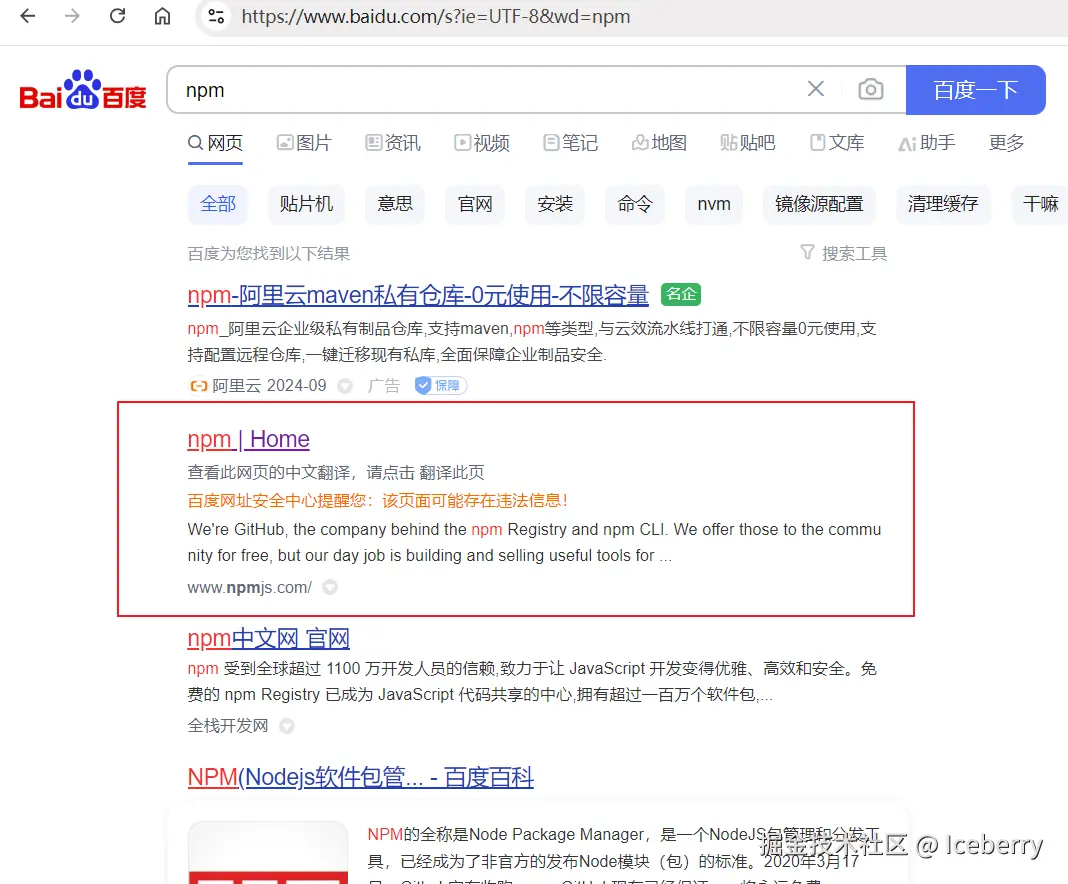Open the npm | Home result
The image size is (1068, 884).
(248, 439)
